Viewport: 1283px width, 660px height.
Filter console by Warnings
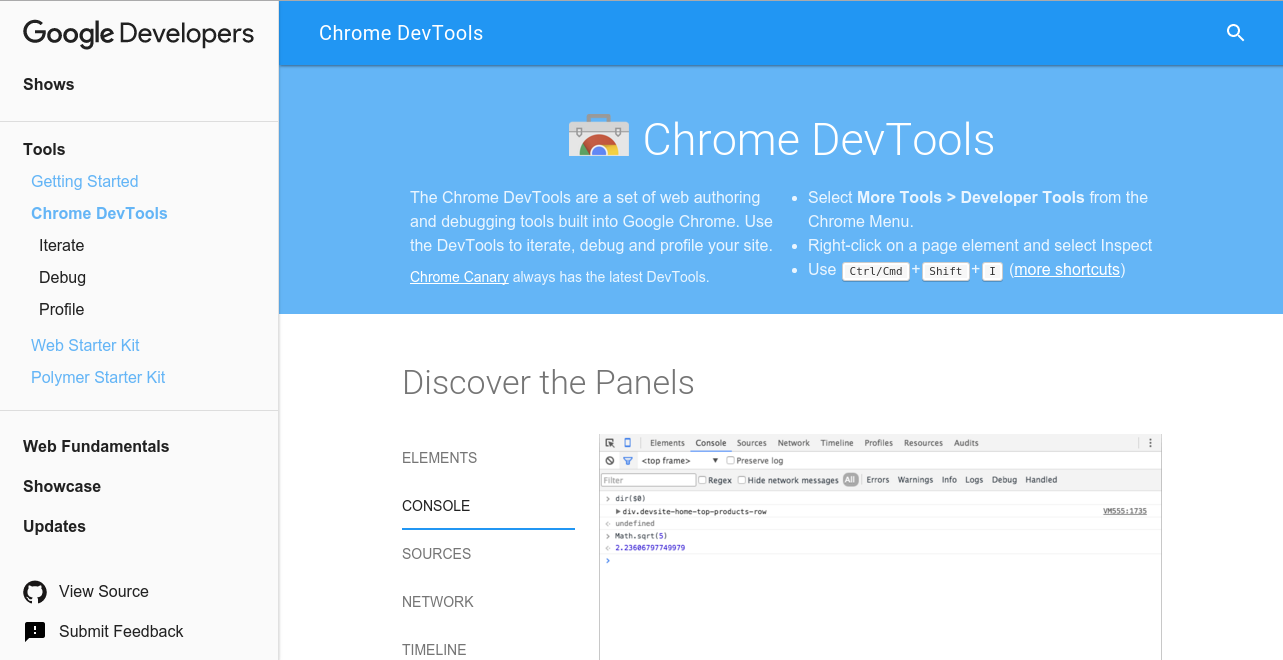(915, 480)
